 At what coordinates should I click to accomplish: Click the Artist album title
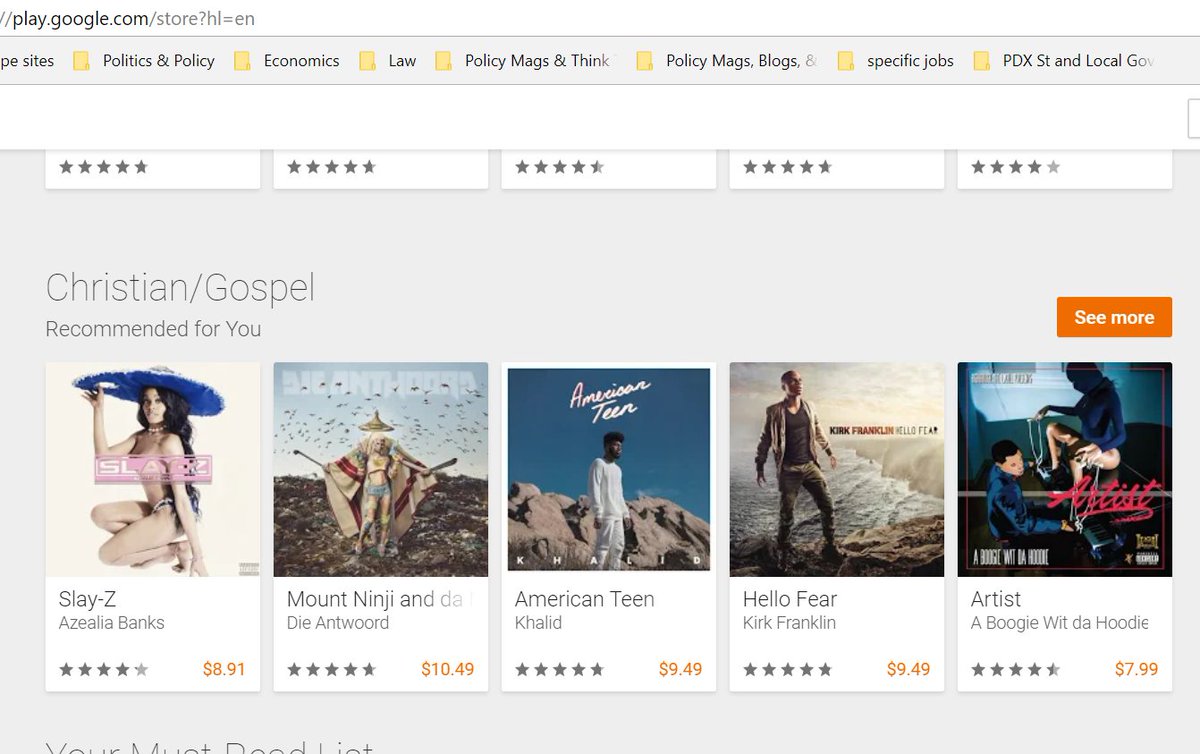tap(996, 599)
